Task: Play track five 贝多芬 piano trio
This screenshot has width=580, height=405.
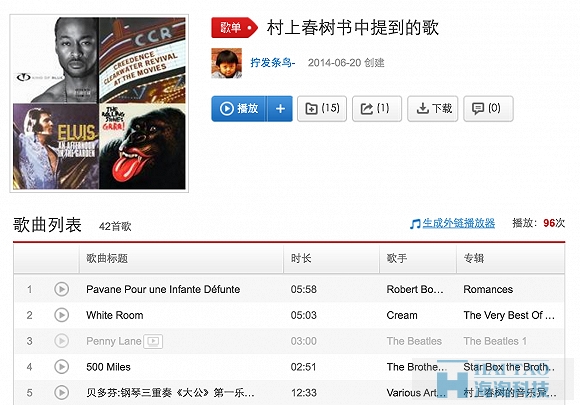Action: coord(61,393)
